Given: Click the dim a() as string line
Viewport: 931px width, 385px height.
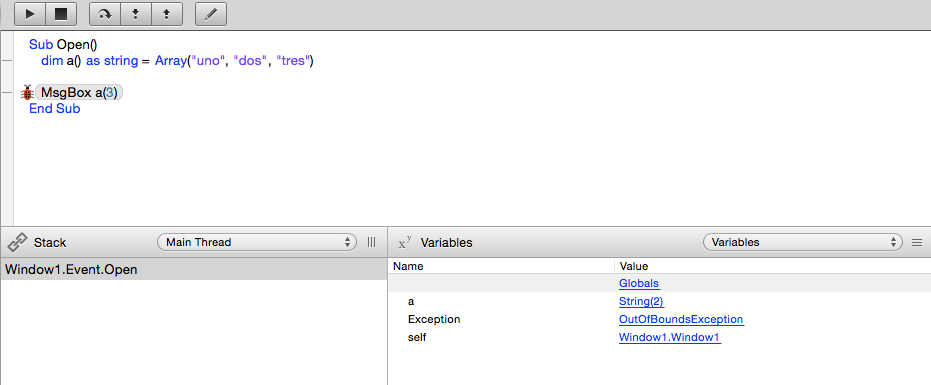Looking at the screenshot, I should coord(177,61).
